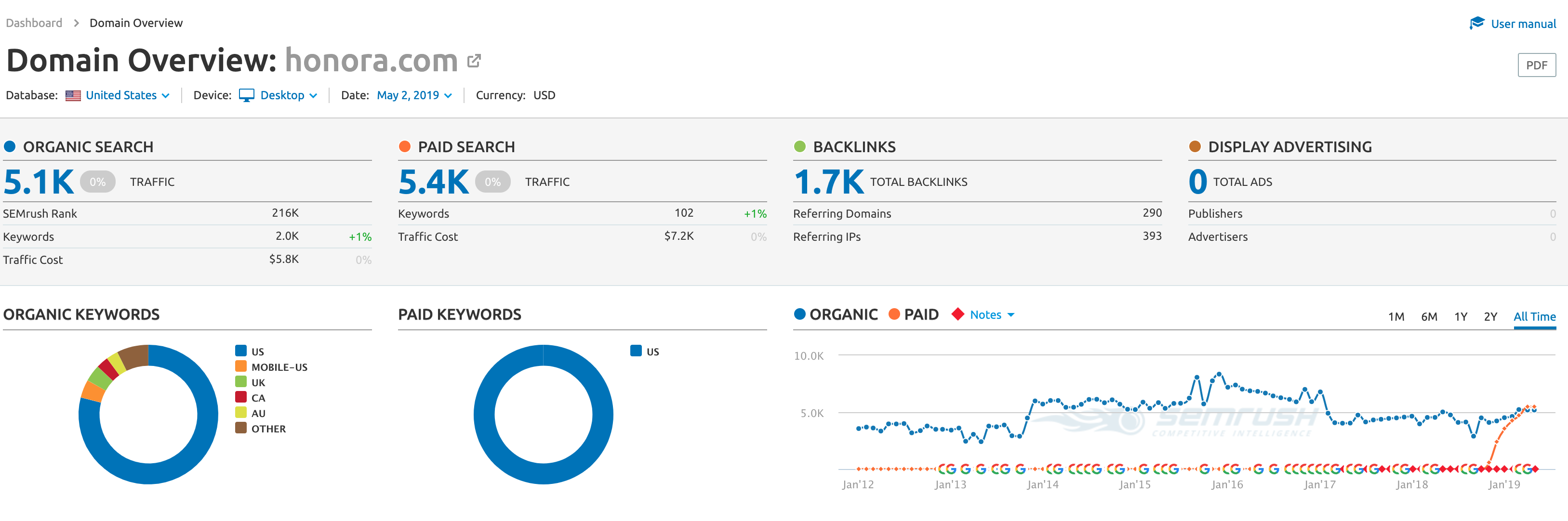
Task: Click the US swatch in paid keywords legend
Action: 636,351
